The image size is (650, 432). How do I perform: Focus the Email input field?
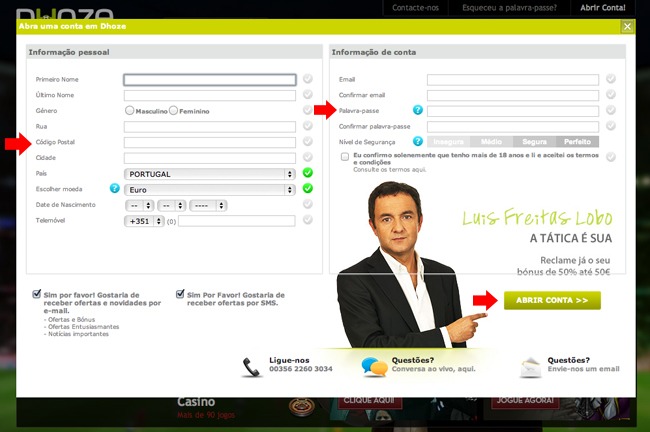tap(513, 80)
